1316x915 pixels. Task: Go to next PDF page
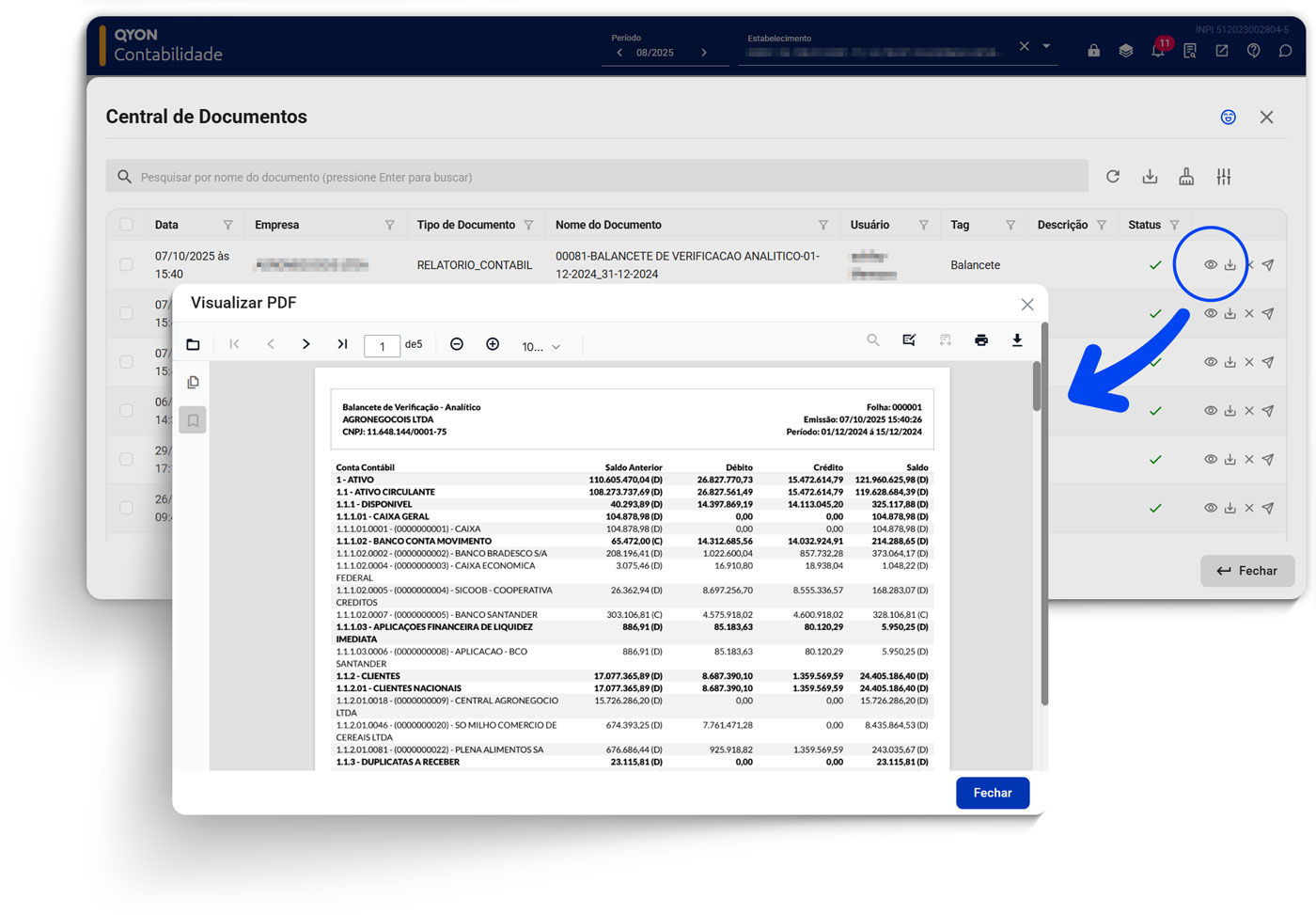pyautogui.click(x=305, y=344)
